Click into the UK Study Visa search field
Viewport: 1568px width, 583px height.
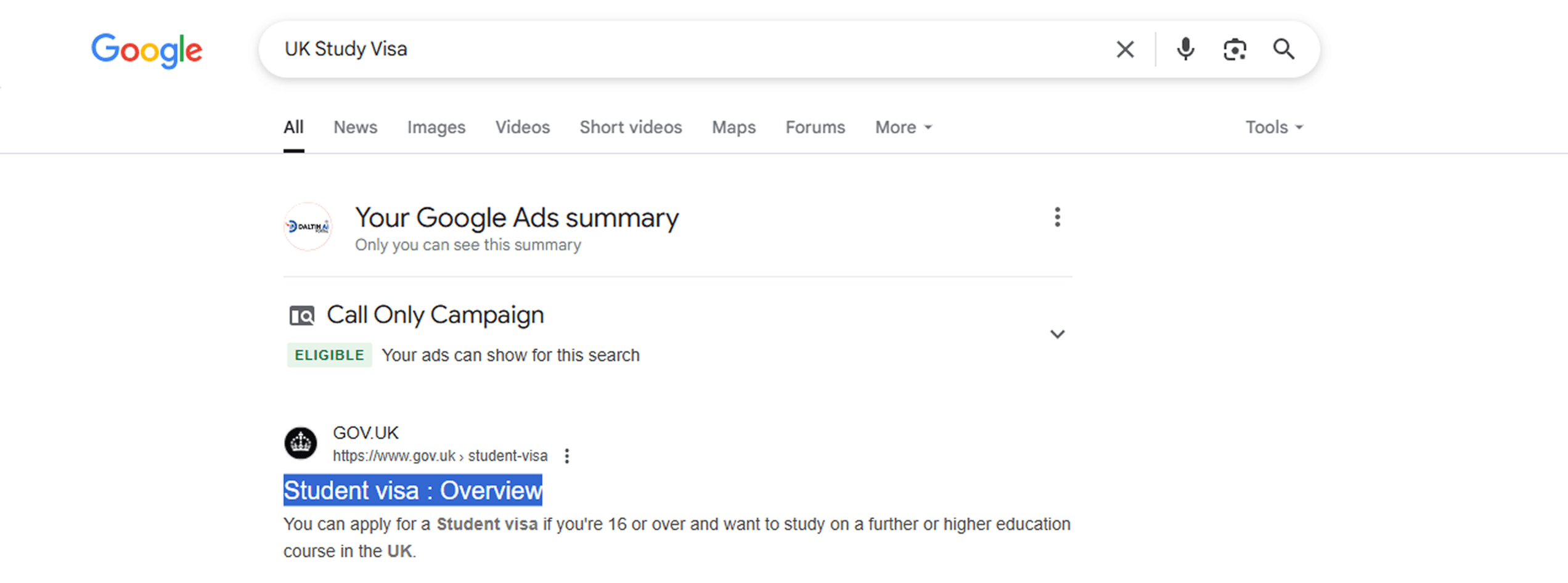(678, 49)
